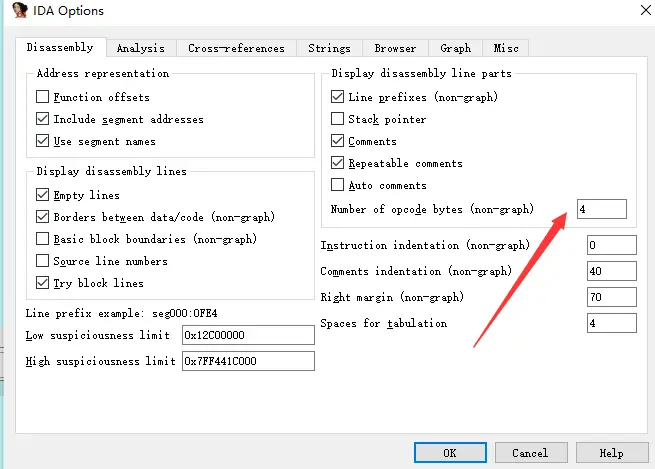Open the Cross-references tab
Image resolution: width=655 pixels, height=469 pixels.
pyautogui.click(x=236, y=48)
